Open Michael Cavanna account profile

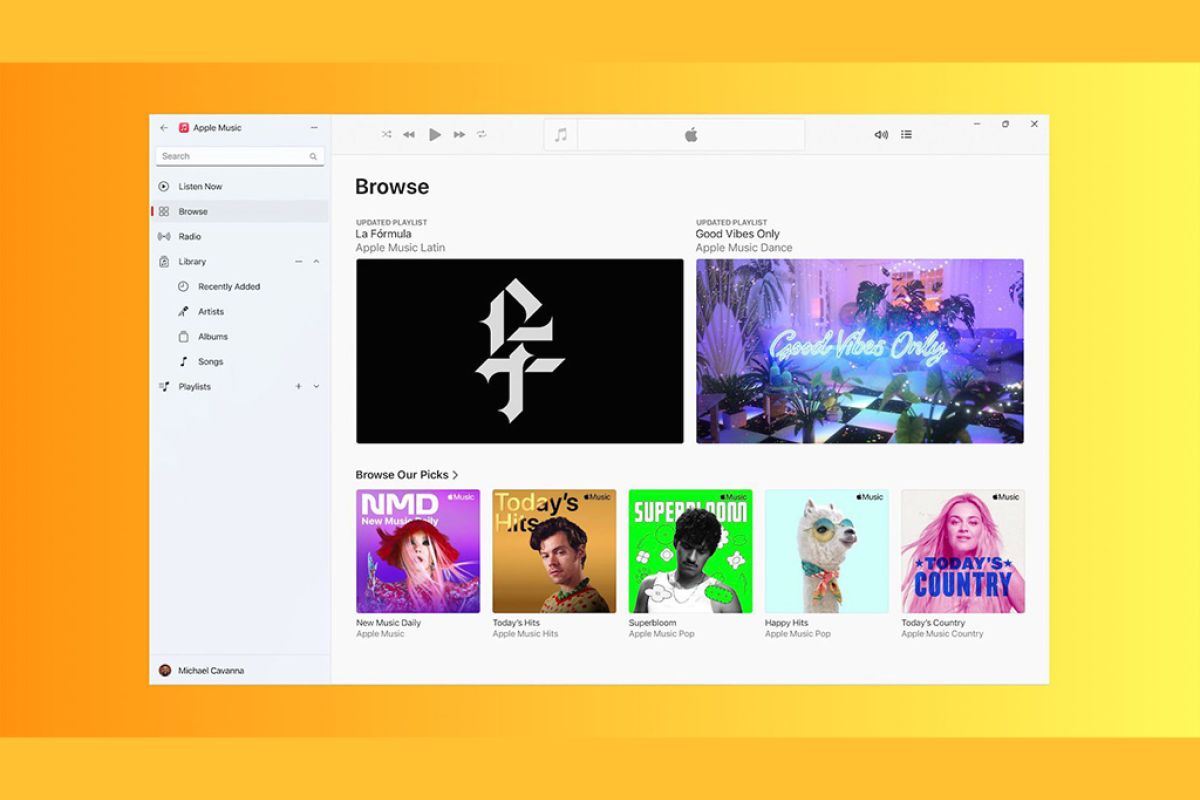tap(210, 671)
